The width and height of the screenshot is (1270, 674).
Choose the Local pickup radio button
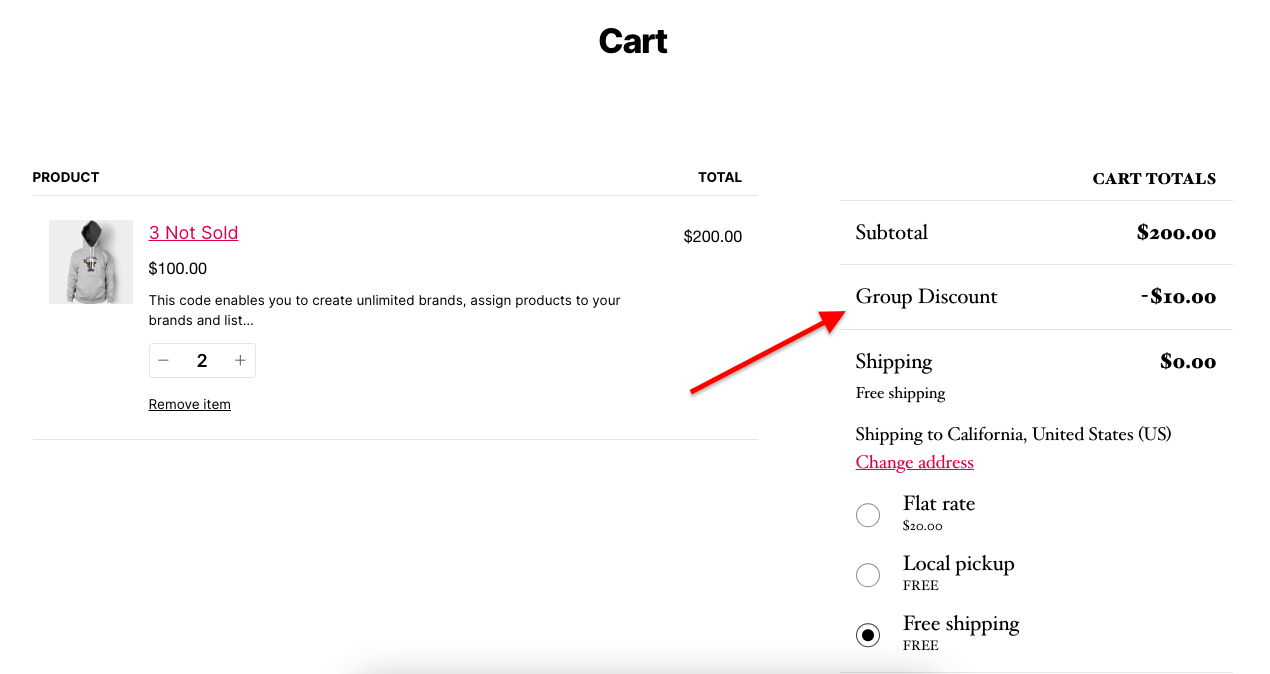click(x=868, y=575)
